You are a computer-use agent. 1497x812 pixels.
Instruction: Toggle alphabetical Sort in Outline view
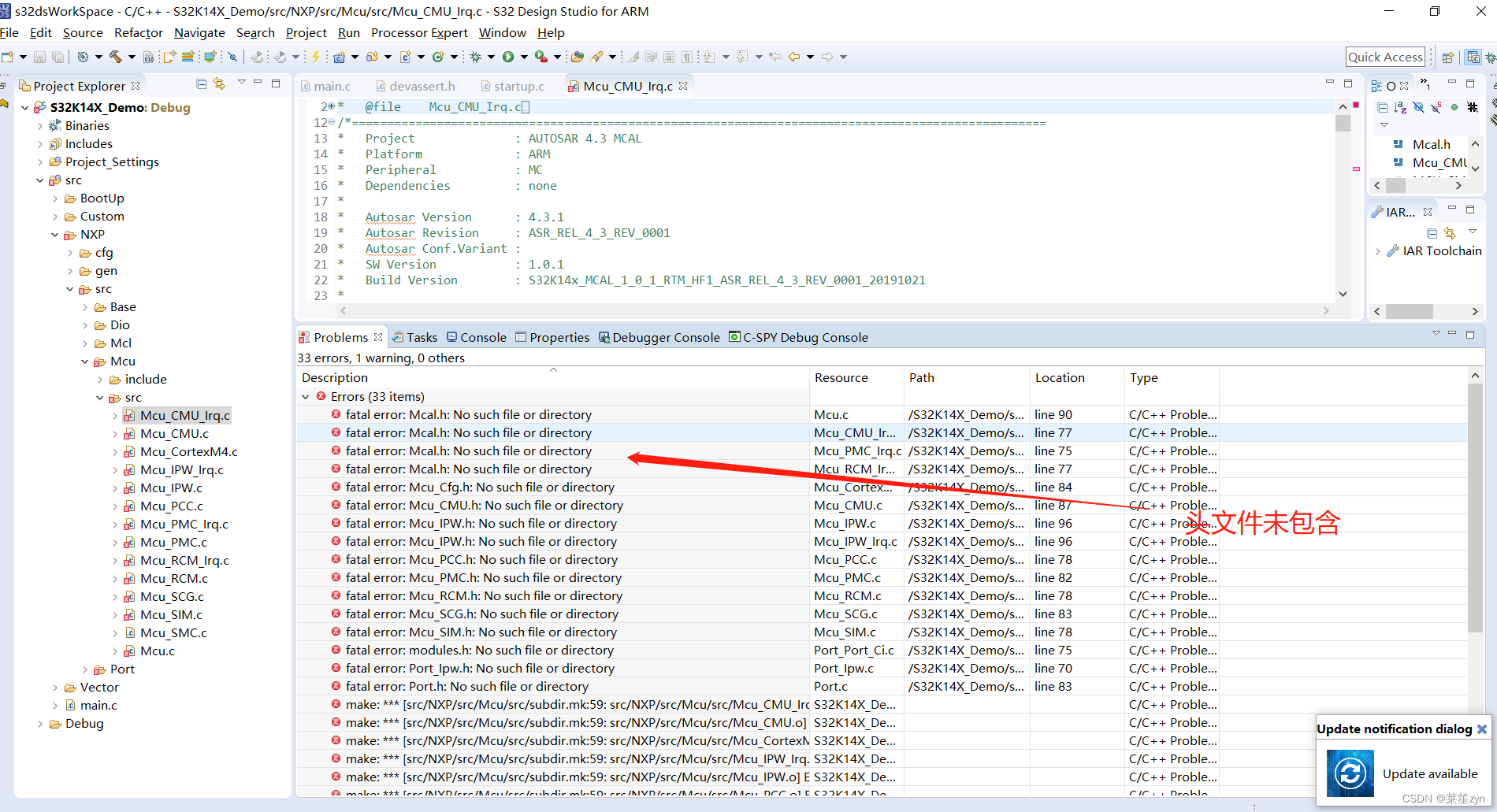[x=1400, y=107]
